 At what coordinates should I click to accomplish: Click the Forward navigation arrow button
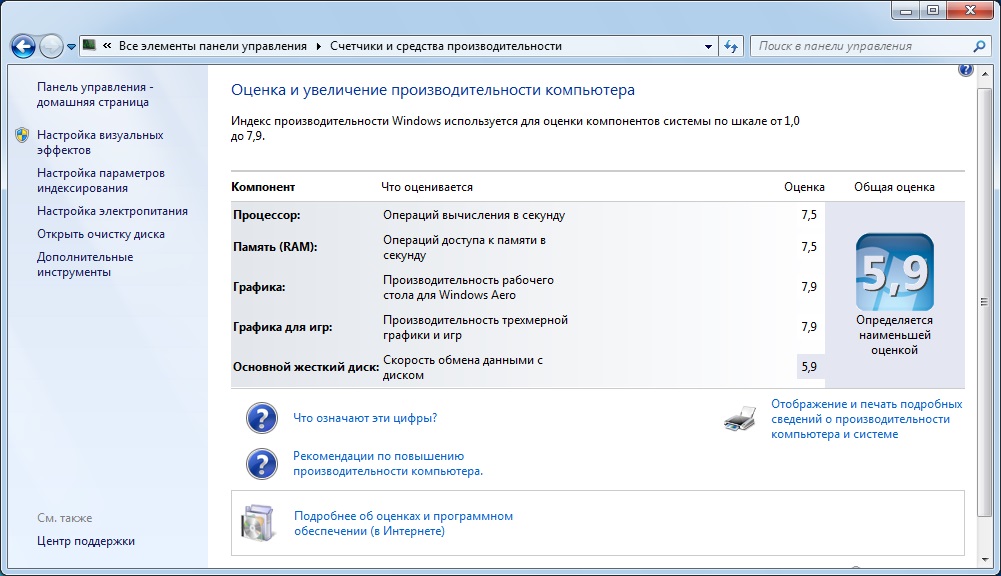point(51,46)
